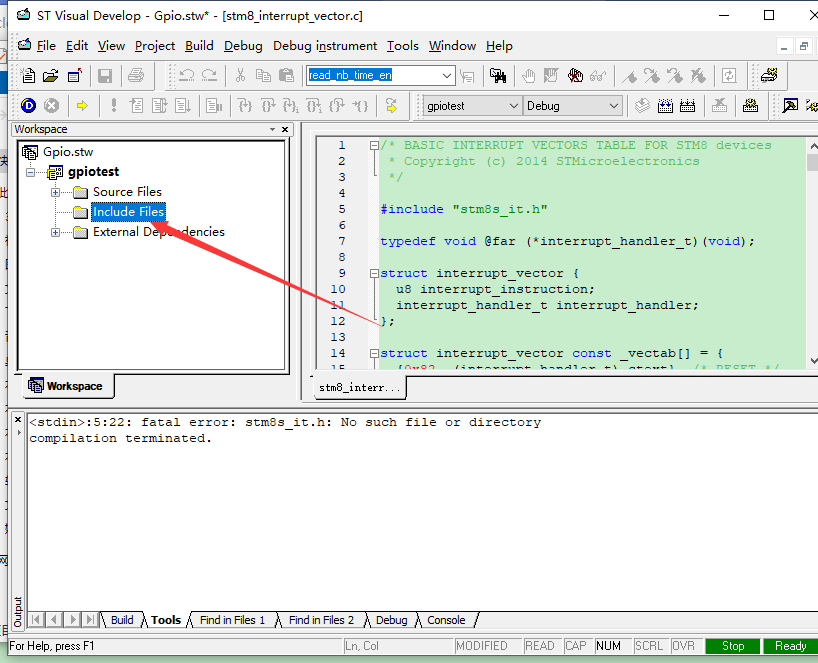Click in the read_nb_time_en search field
Image resolution: width=818 pixels, height=663 pixels.
[x=374, y=76]
